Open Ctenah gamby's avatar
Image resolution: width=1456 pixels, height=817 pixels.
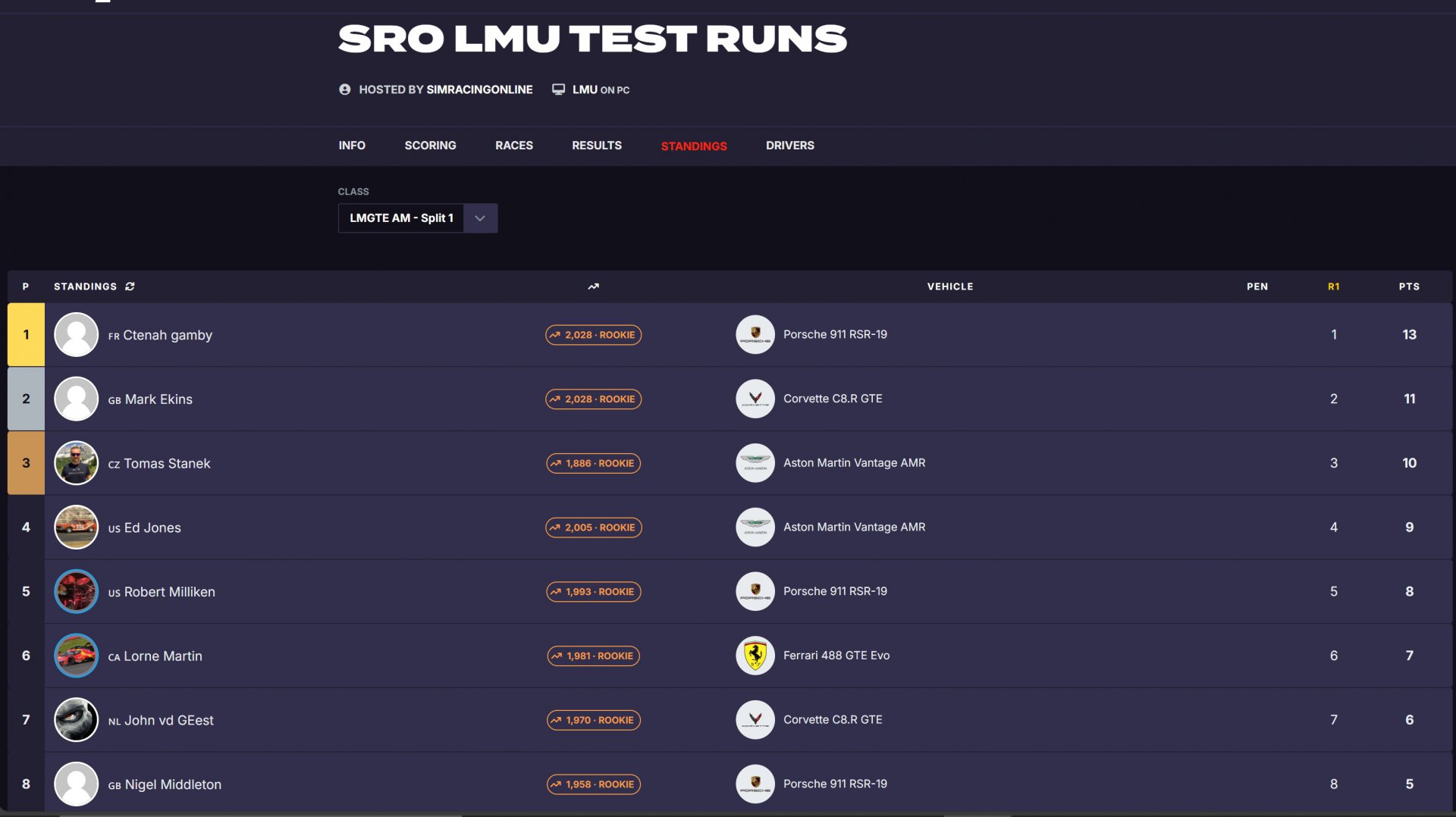(x=77, y=335)
